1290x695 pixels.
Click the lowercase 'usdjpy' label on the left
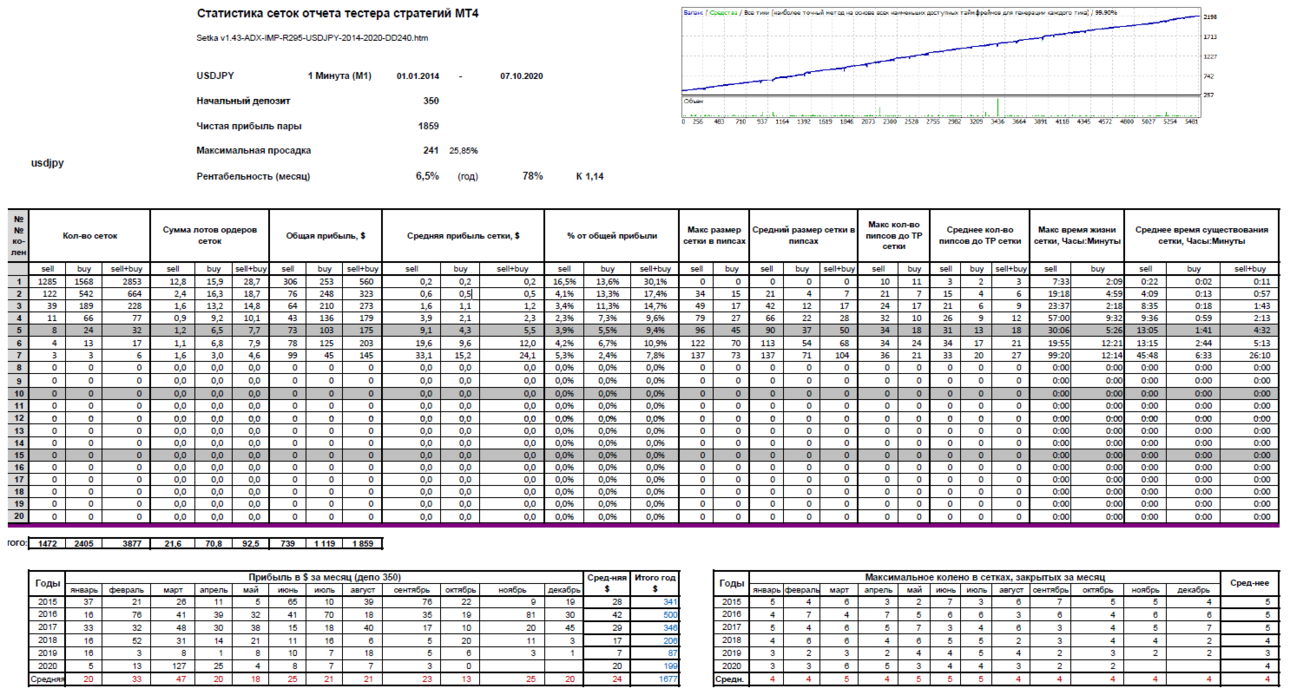tap(47, 162)
